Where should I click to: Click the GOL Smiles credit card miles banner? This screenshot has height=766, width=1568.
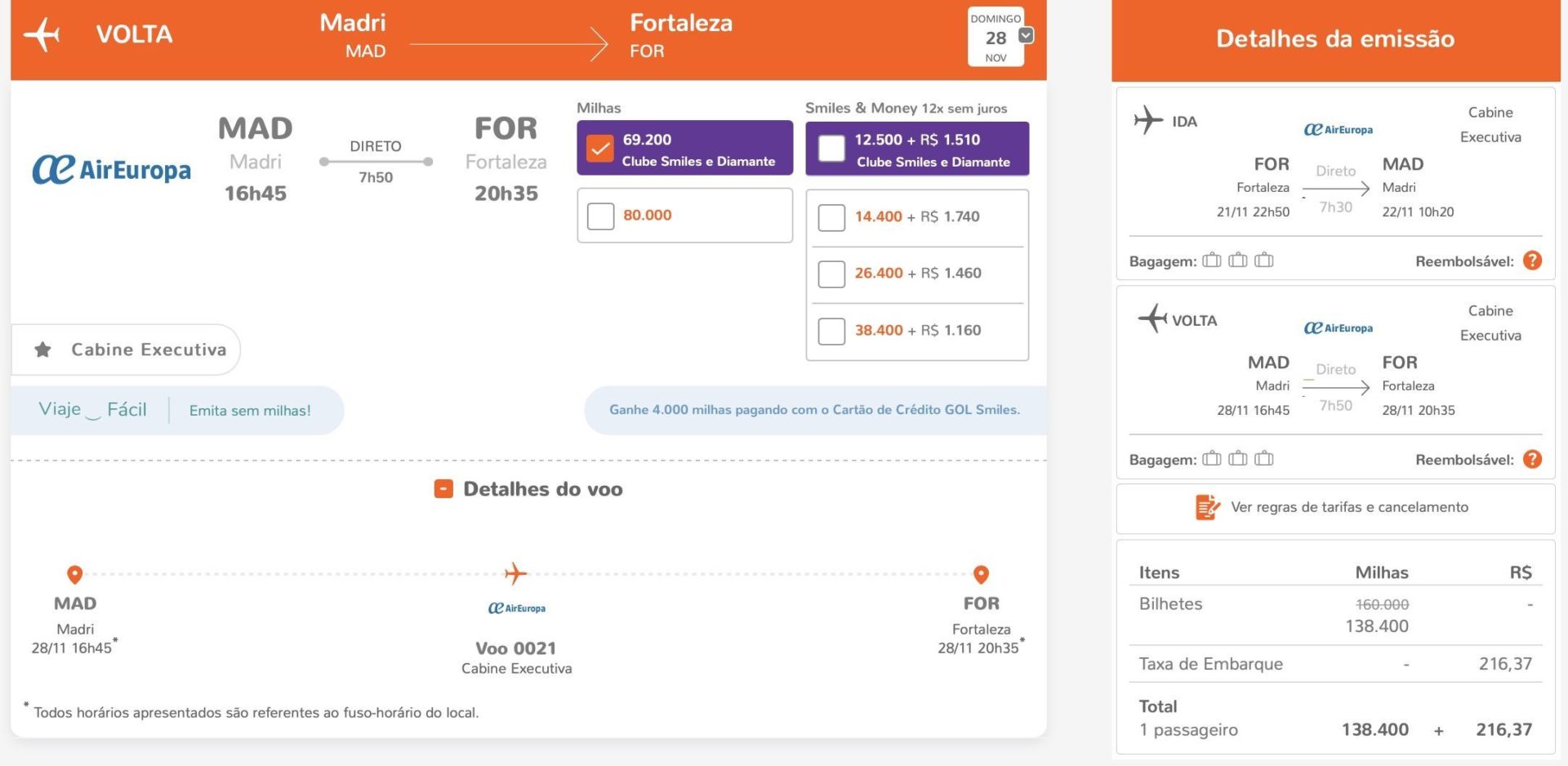[814, 410]
